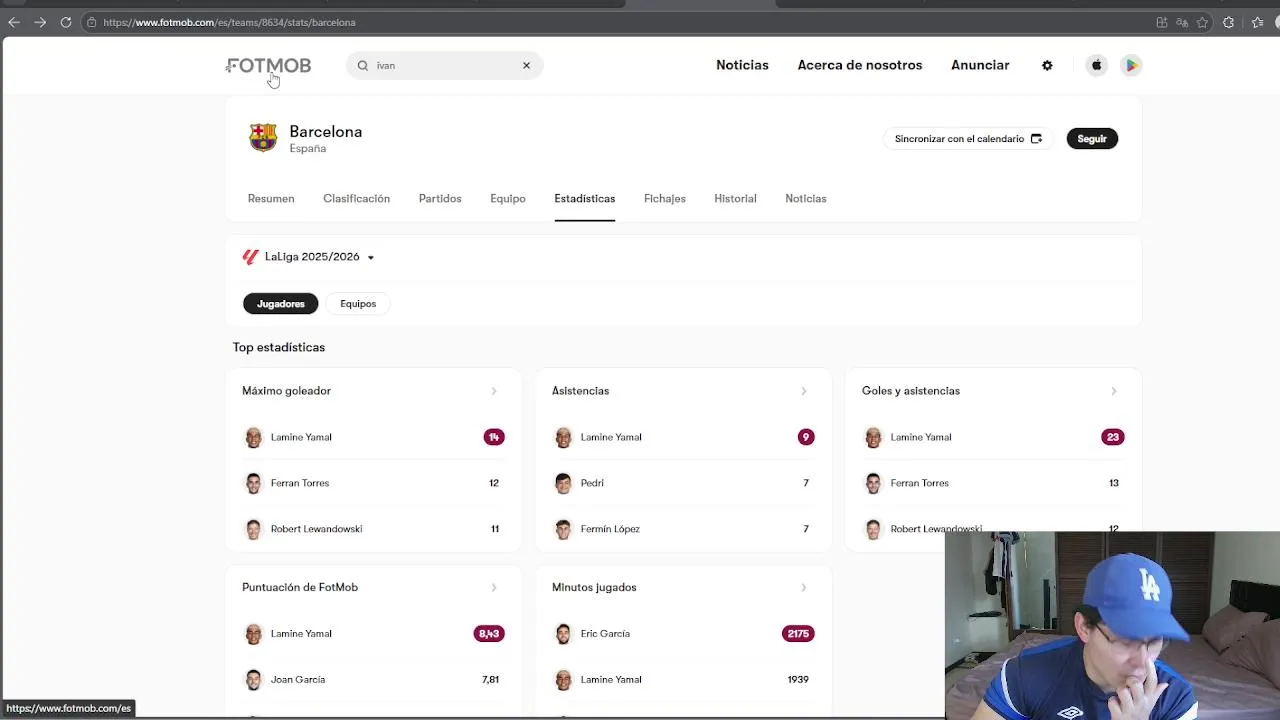The width and height of the screenshot is (1280, 720).
Task: Click Fermín López avatar in Asistencias
Action: [x=564, y=529]
